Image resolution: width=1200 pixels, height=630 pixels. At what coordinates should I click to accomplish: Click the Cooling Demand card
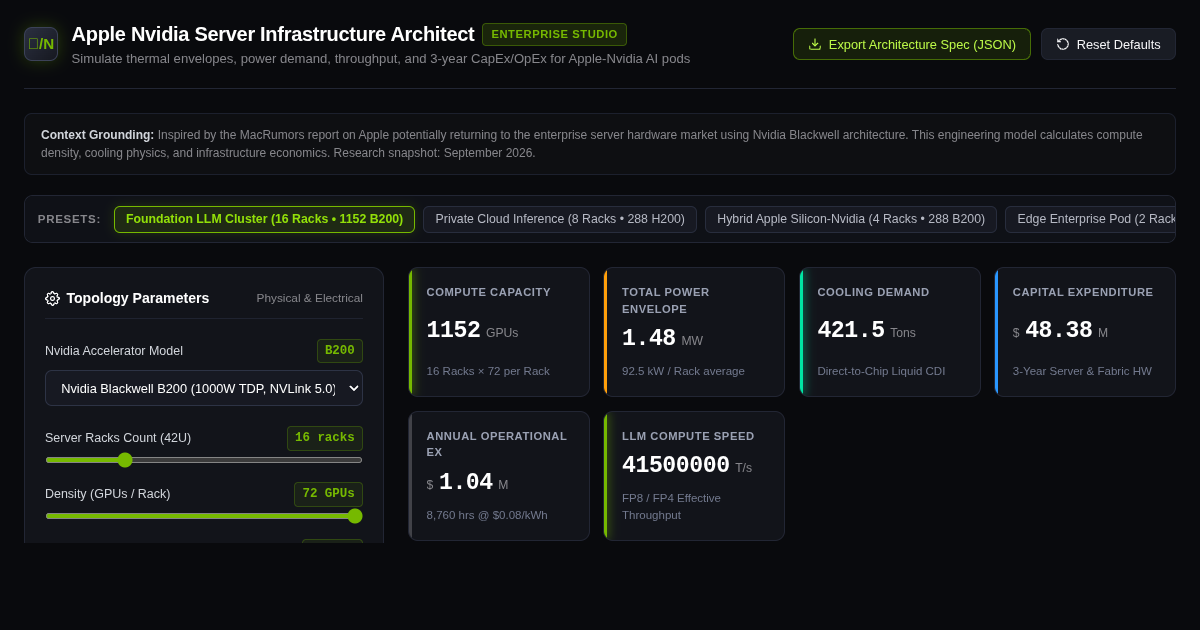pos(890,332)
